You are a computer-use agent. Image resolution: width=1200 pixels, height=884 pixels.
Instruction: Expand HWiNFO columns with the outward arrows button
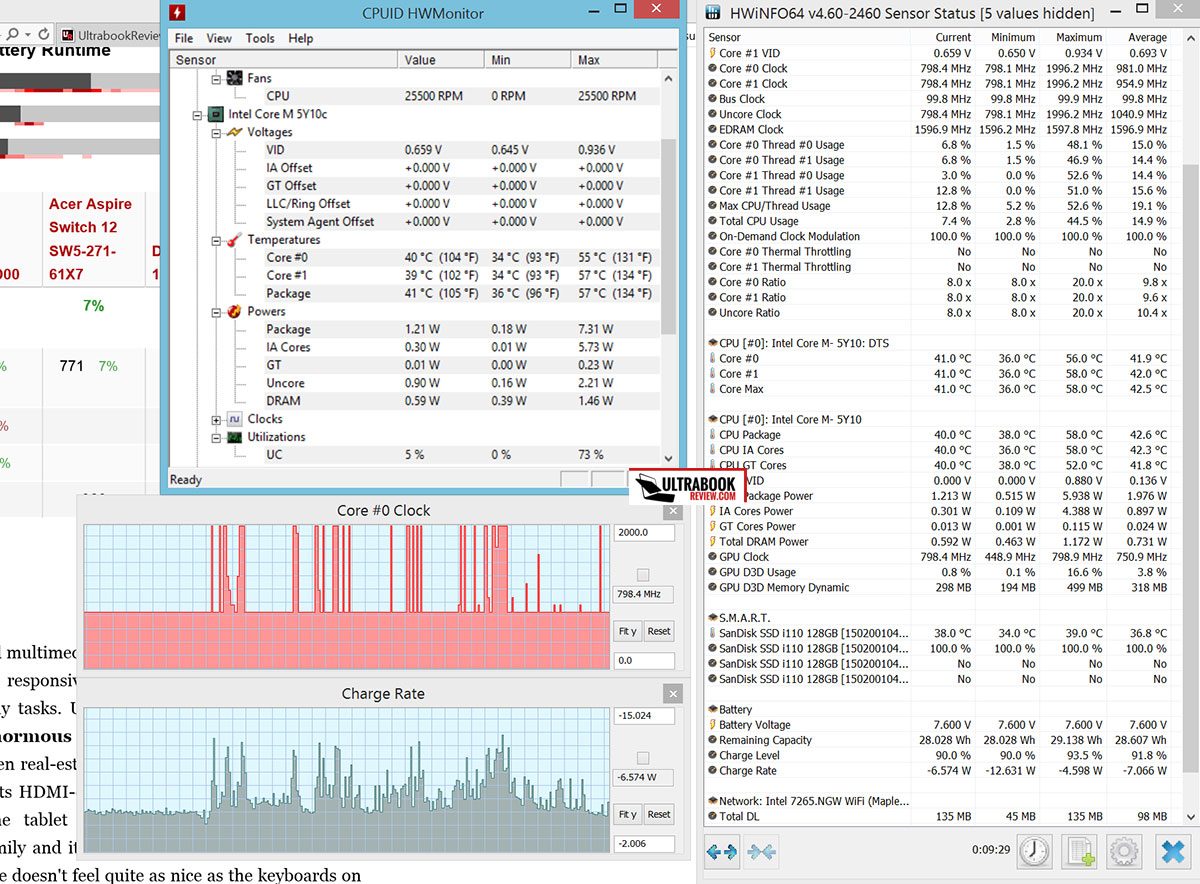pos(721,852)
